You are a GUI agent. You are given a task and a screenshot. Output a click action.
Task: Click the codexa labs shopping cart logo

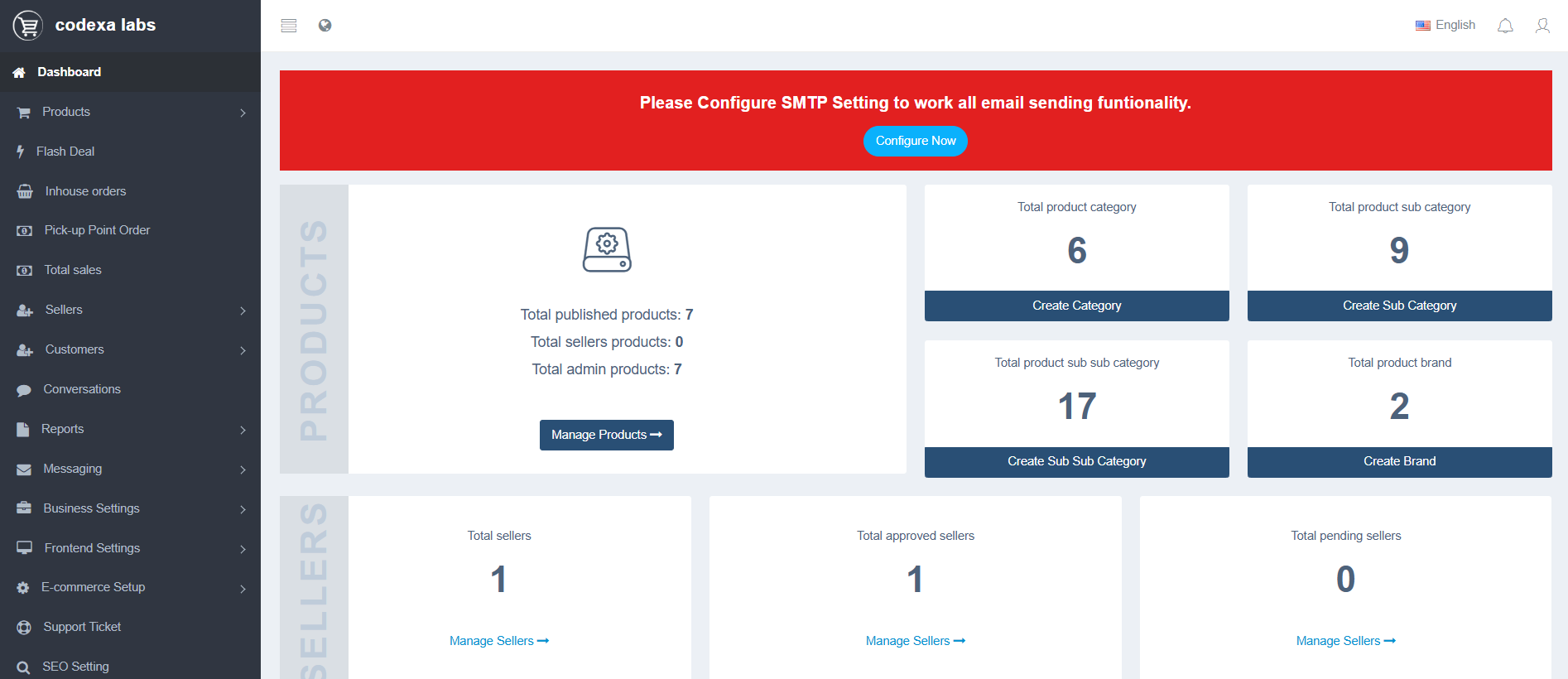tap(28, 26)
